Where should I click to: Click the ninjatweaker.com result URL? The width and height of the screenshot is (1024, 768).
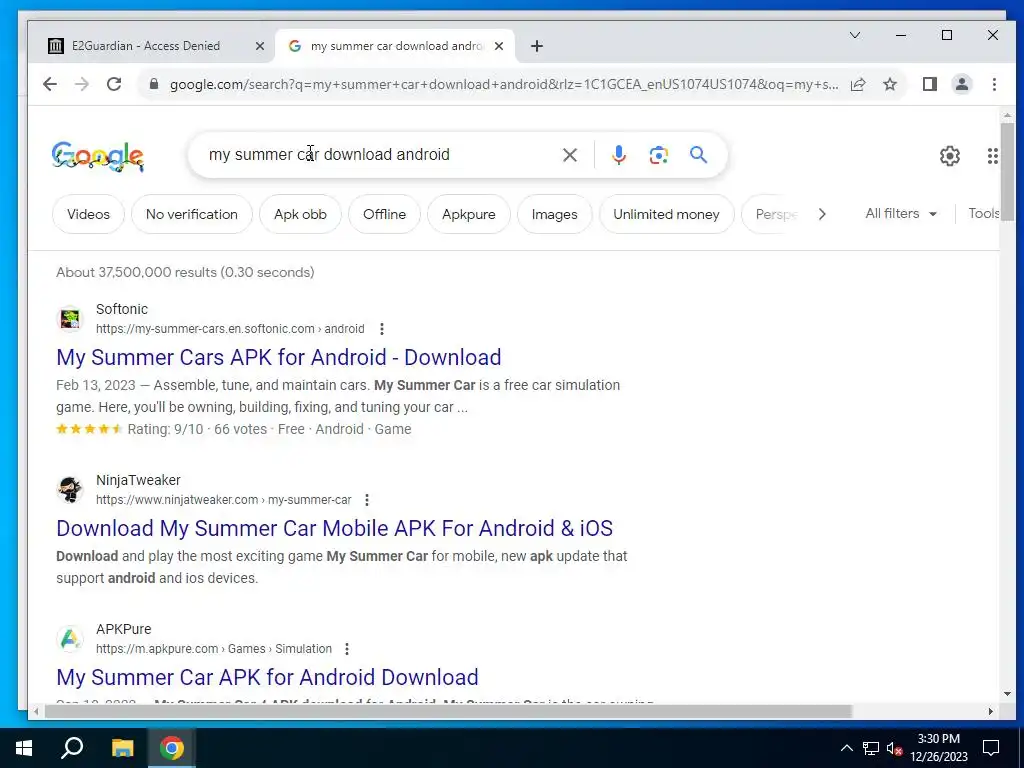223,500
